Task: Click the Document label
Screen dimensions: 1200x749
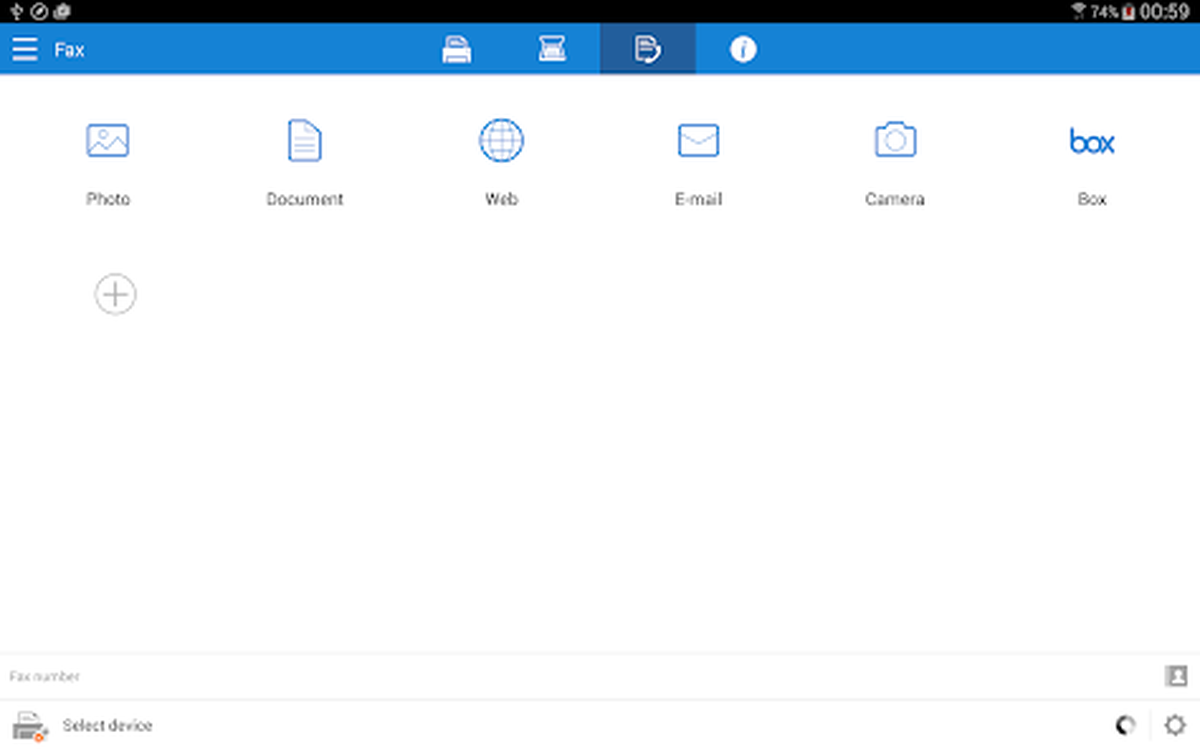Action: pyautogui.click(x=305, y=199)
